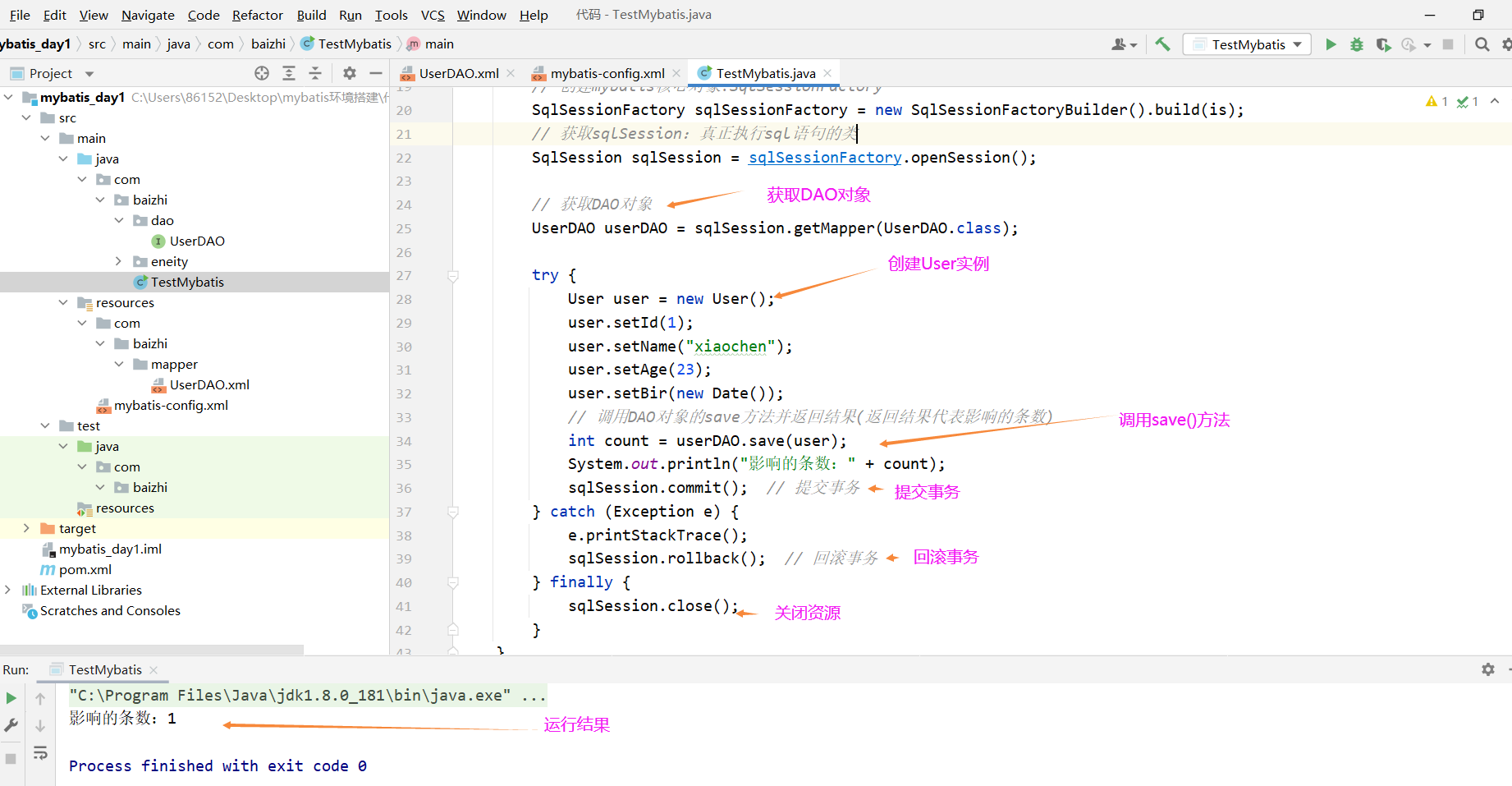Click the warning indicator in editor corner

click(1436, 101)
